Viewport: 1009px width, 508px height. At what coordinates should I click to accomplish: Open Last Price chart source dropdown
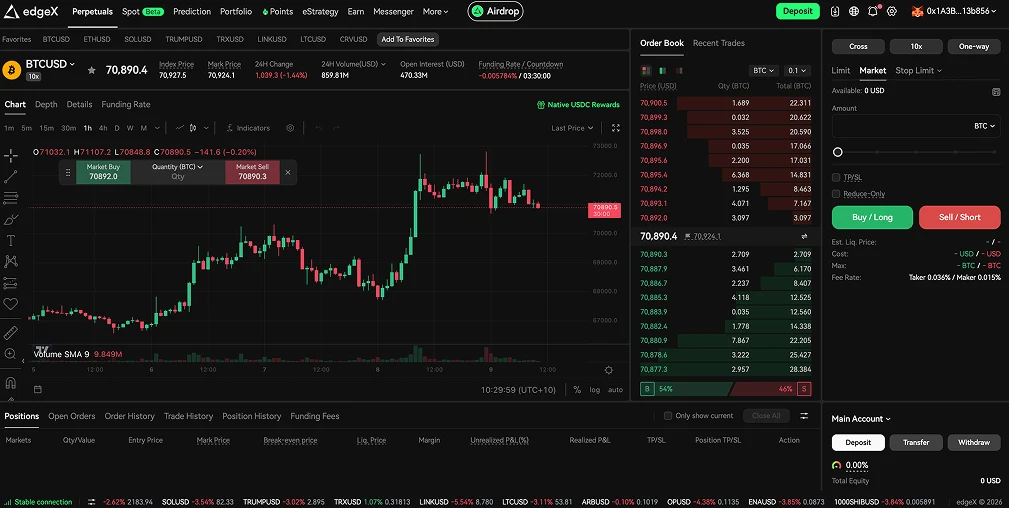coord(572,128)
